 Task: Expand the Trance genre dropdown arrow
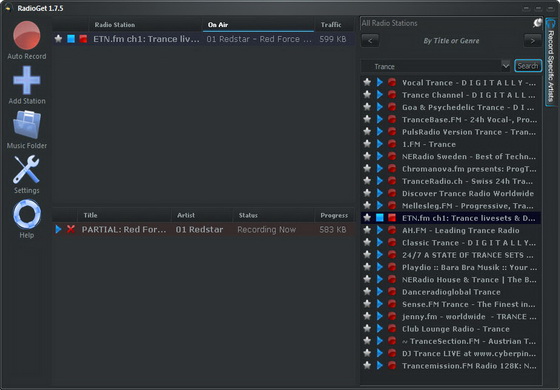pyautogui.click(x=505, y=66)
